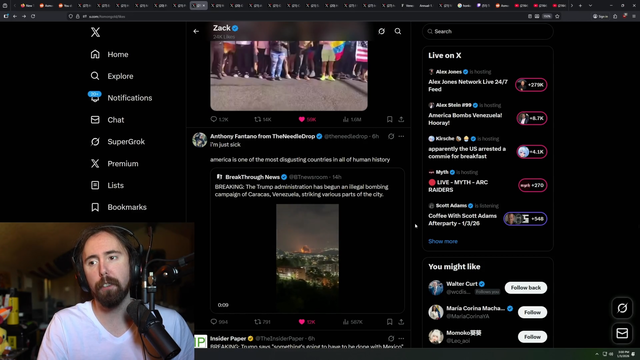Click the +8.7K listeners badge
The height and width of the screenshot is (360, 640).
pyautogui.click(x=531, y=118)
